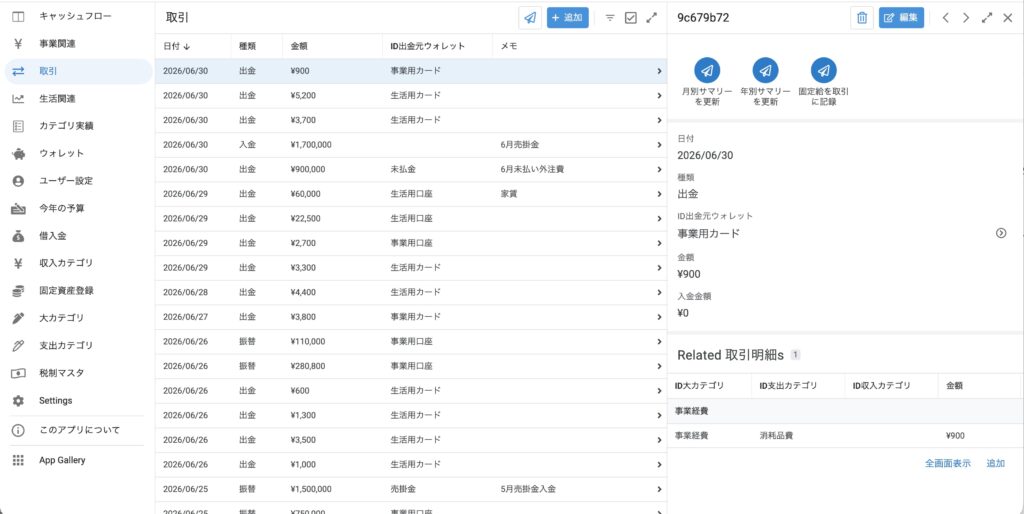
Task: Click the 追加 button in 取引 header
Action: click(568, 18)
